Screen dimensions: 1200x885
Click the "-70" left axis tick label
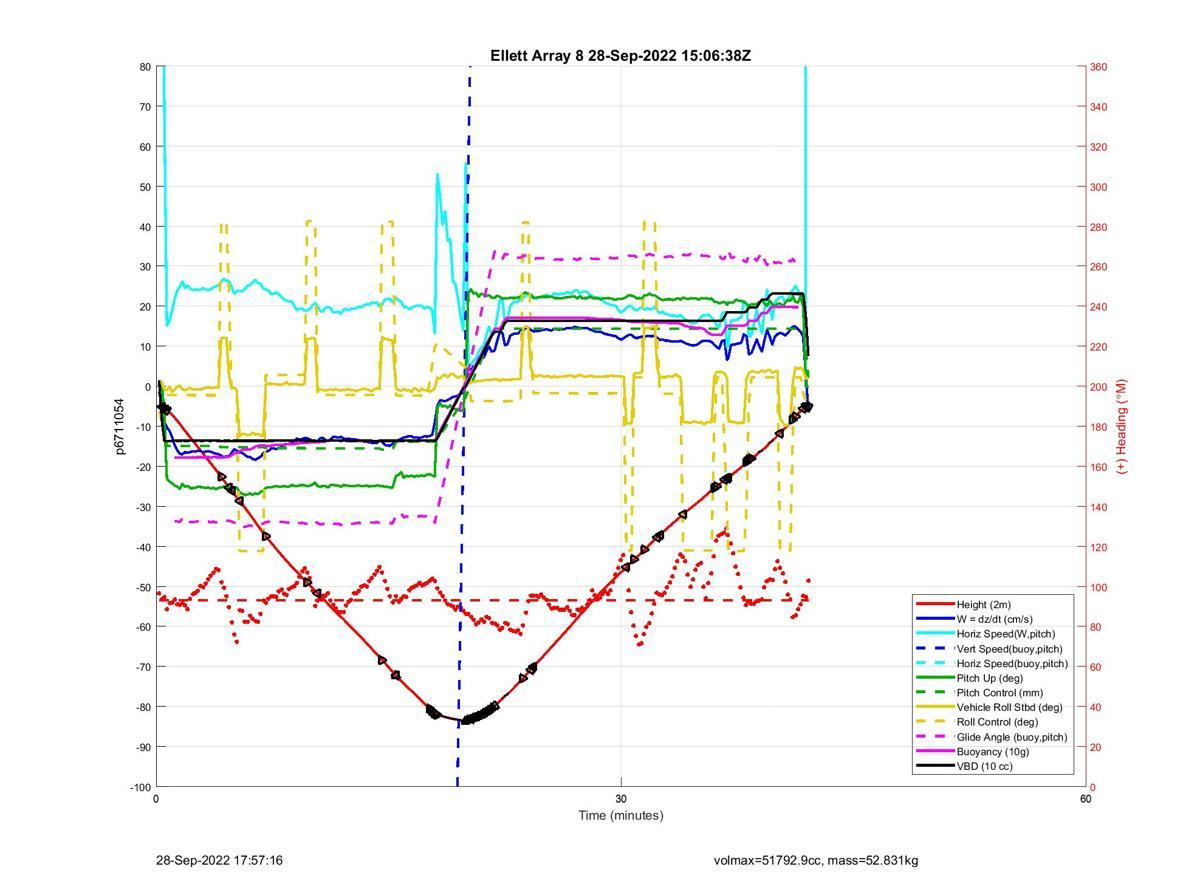143,667
